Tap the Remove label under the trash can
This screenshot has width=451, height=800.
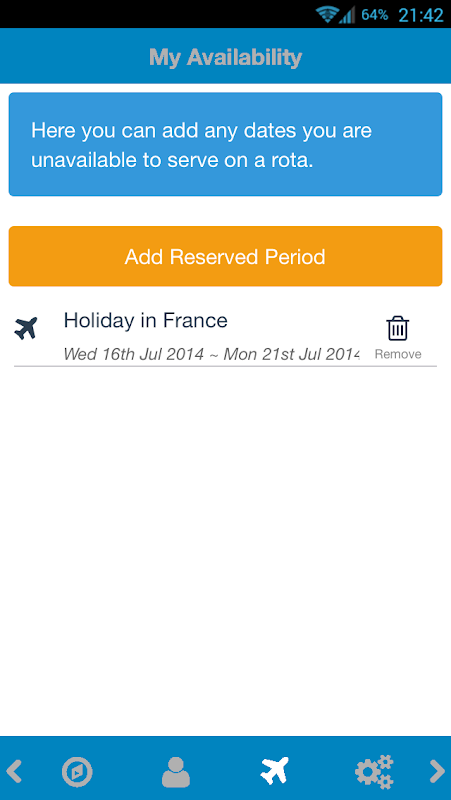pos(398,354)
